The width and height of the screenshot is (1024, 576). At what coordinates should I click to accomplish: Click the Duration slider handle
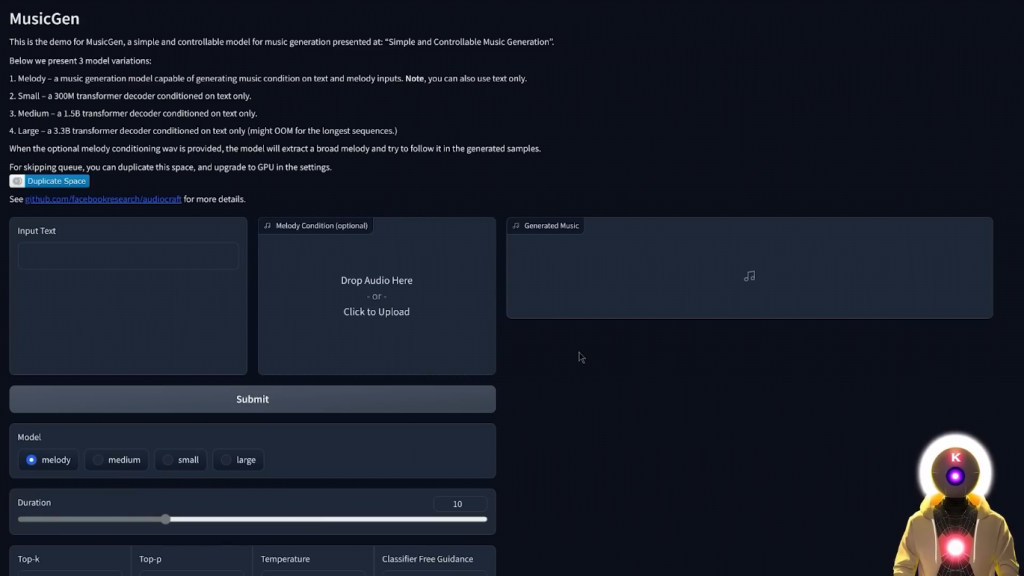165,519
